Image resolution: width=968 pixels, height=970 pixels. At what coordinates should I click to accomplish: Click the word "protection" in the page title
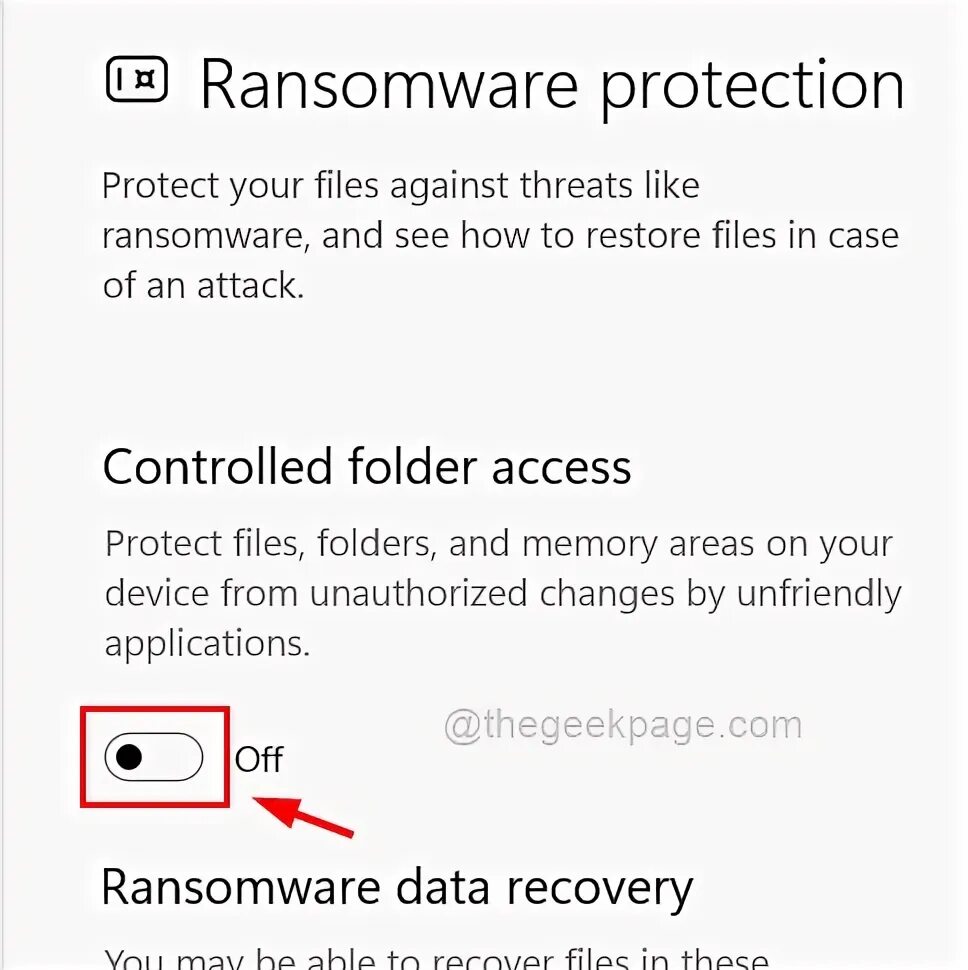[752, 87]
